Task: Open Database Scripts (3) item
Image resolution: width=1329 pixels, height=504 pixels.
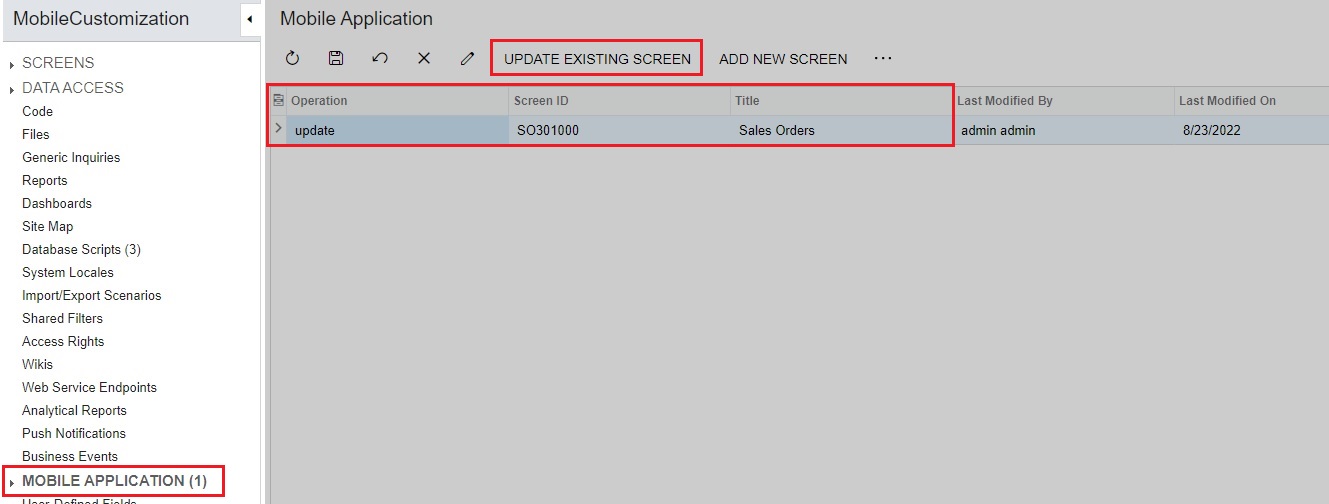Action: [81, 249]
